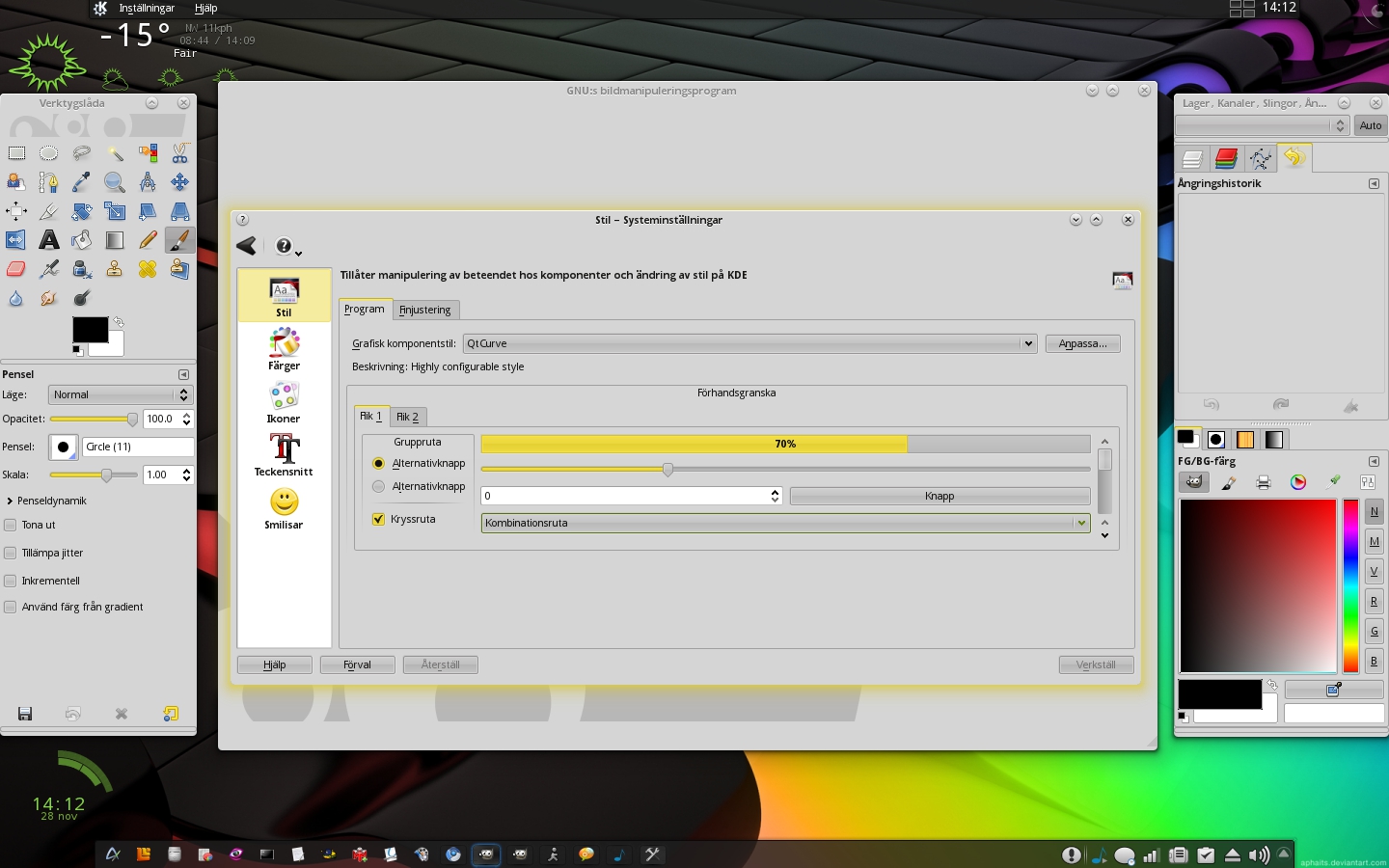
Task: Go back with the black arrow in Systeminställningar
Action: (x=247, y=246)
